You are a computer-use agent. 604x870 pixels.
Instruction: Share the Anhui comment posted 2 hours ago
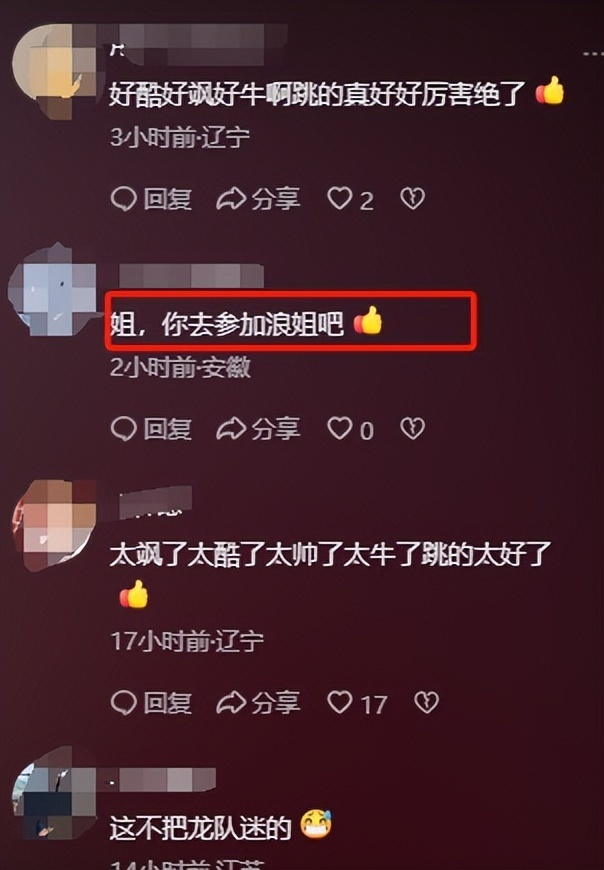tap(258, 429)
